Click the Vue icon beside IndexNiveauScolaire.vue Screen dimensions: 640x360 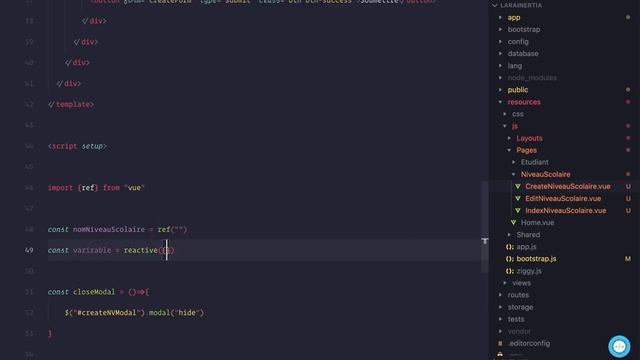point(518,211)
